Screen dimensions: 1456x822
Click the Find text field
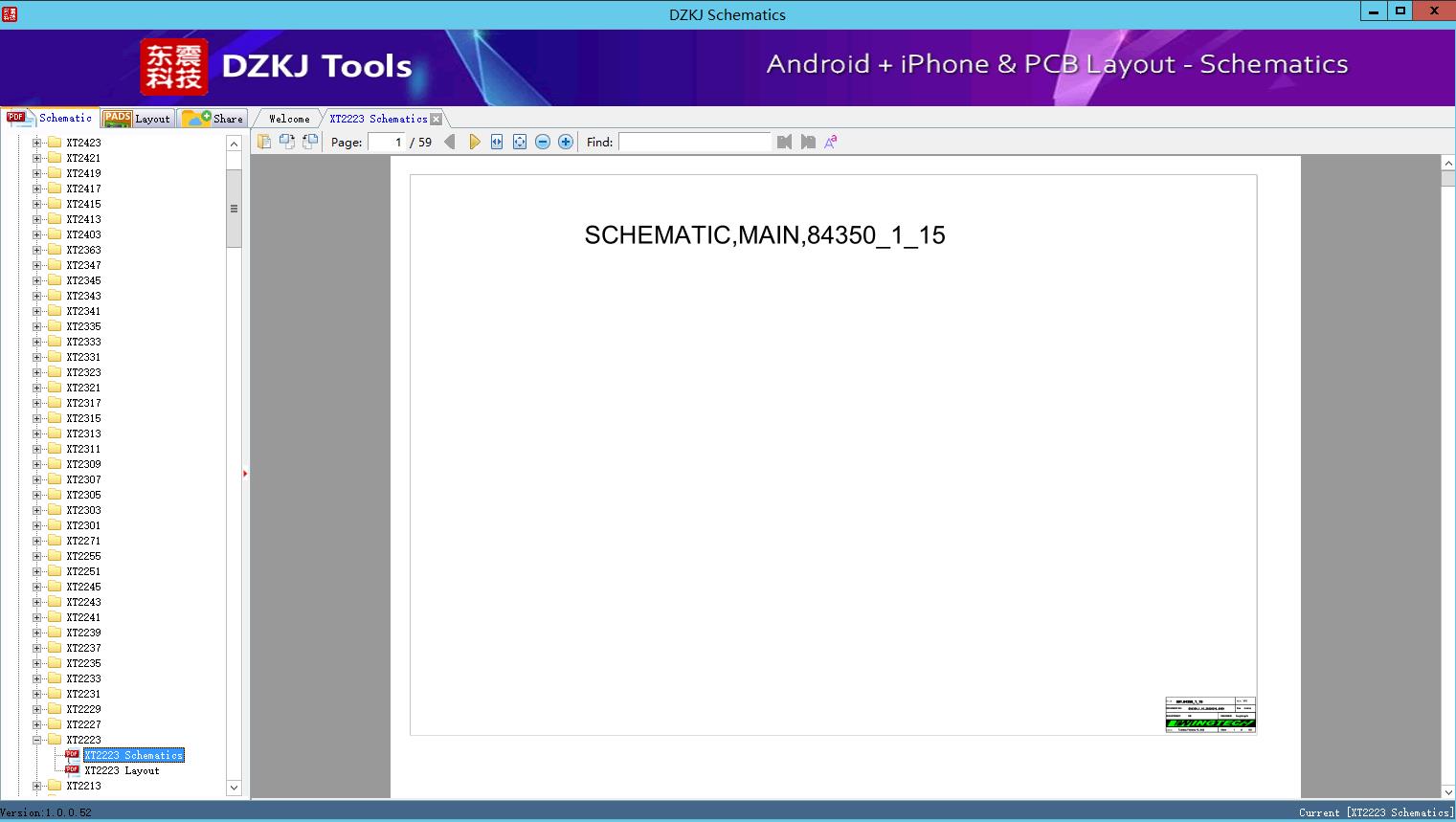[x=694, y=142]
